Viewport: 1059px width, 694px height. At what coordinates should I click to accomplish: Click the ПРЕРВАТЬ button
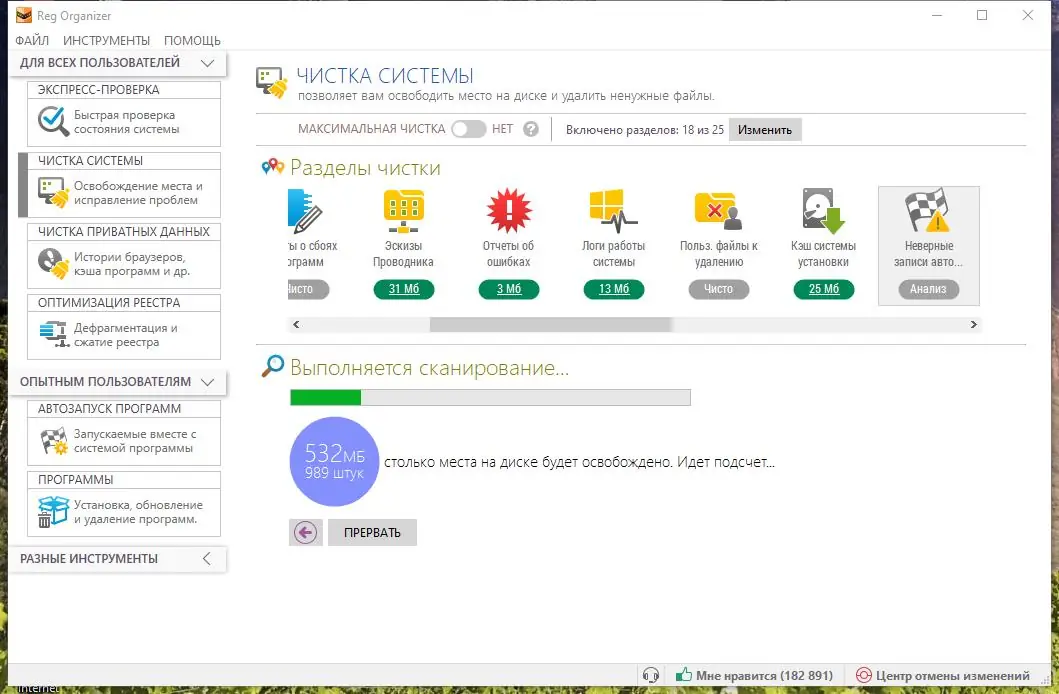point(372,533)
